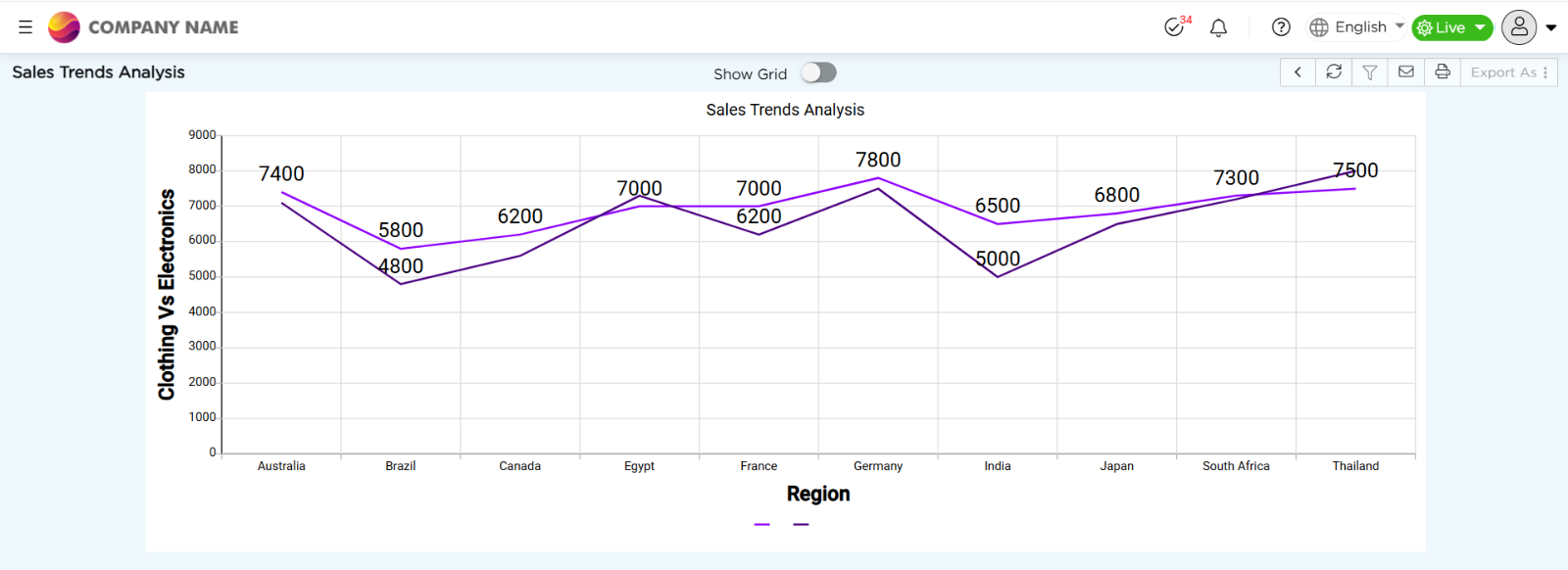Print the Sales Trends chart
This screenshot has width=1568, height=570.
(1443, 71)
